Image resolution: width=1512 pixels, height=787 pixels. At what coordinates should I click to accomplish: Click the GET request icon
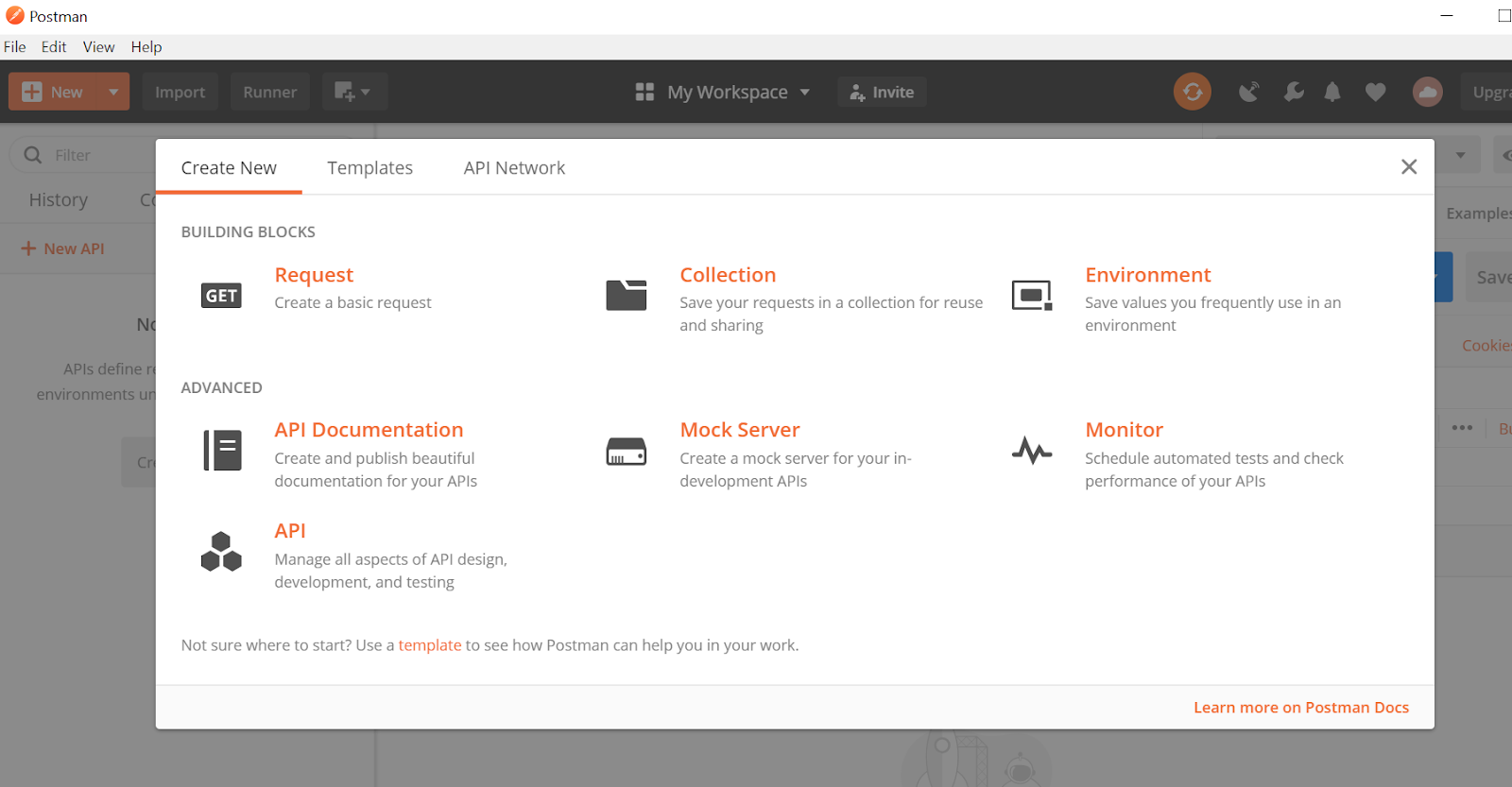(x=221, y=296)
